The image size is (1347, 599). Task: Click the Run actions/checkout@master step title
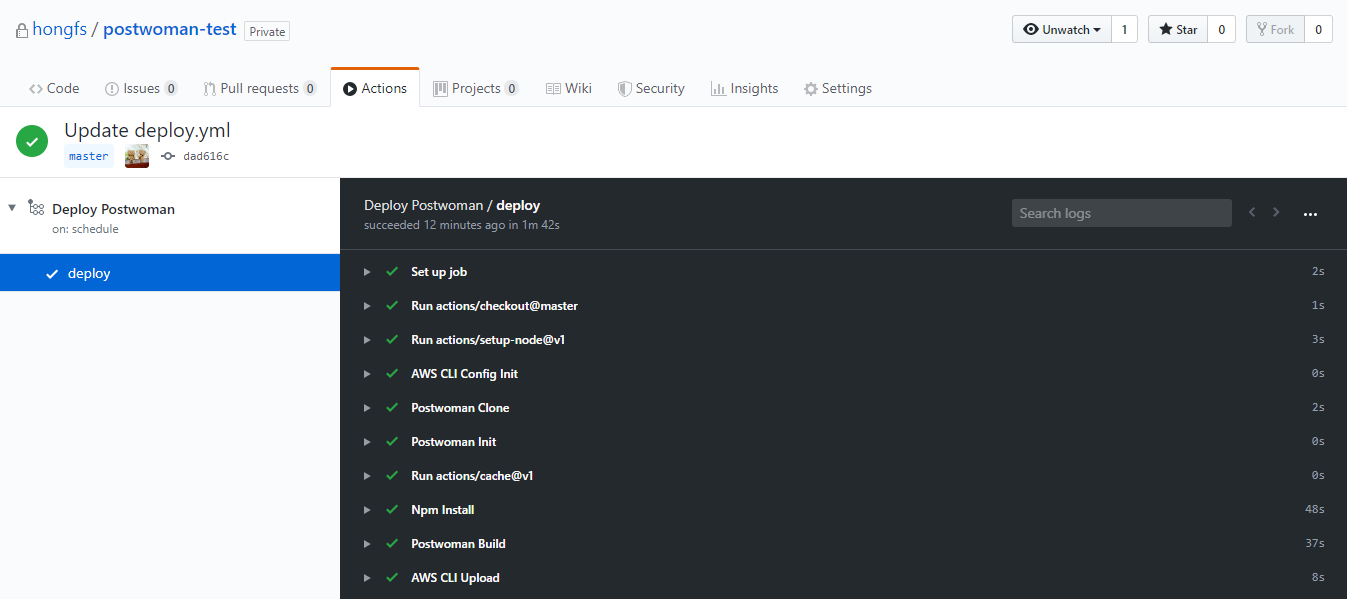coord(494,306)
